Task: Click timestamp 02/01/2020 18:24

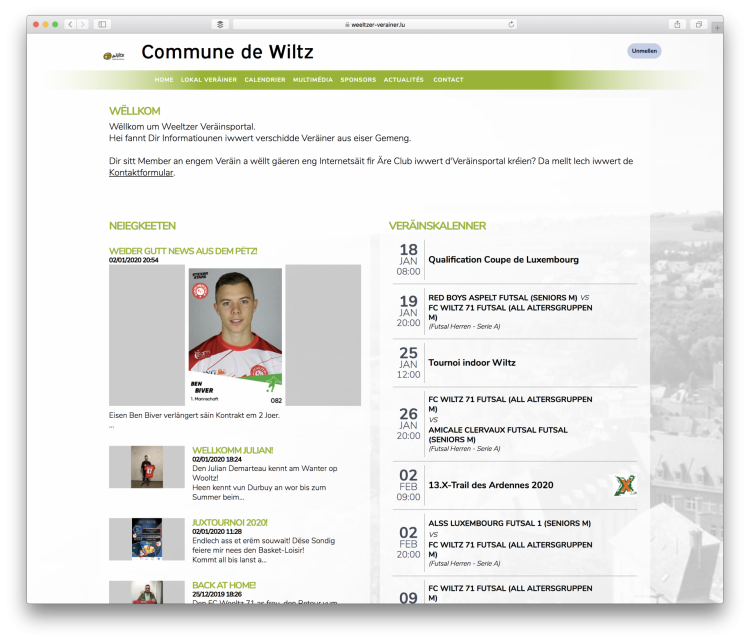Action: 217,459
